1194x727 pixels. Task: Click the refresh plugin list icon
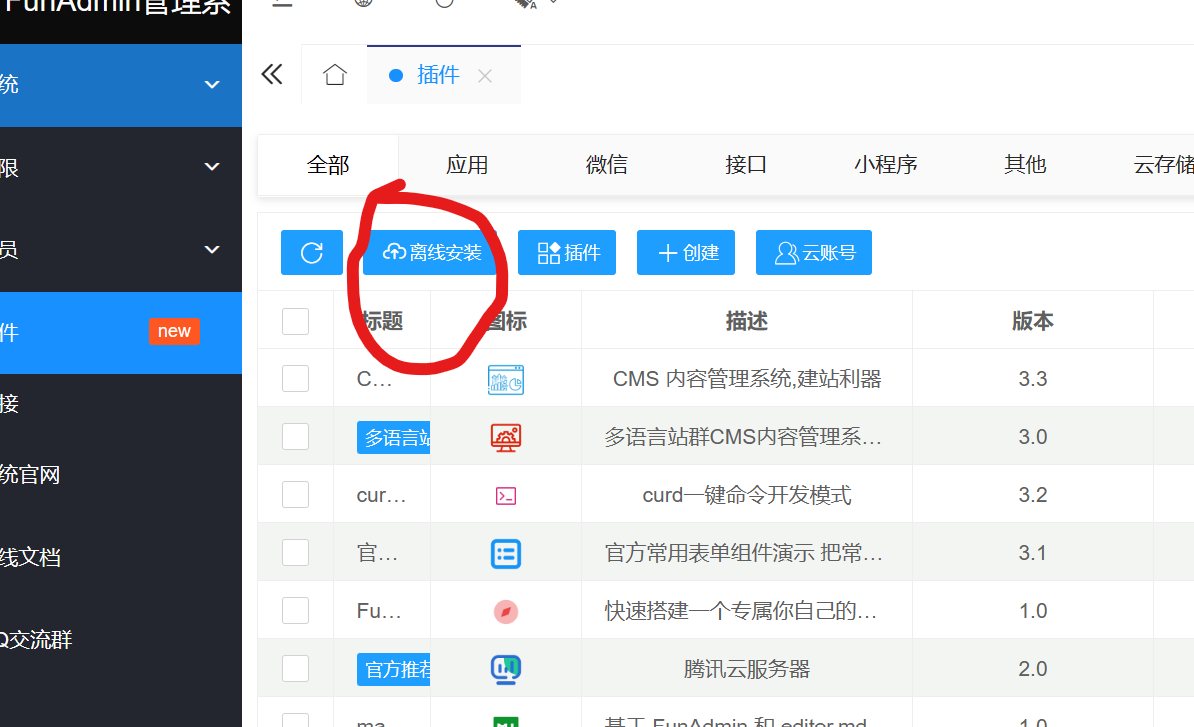[x=311, y=252]
